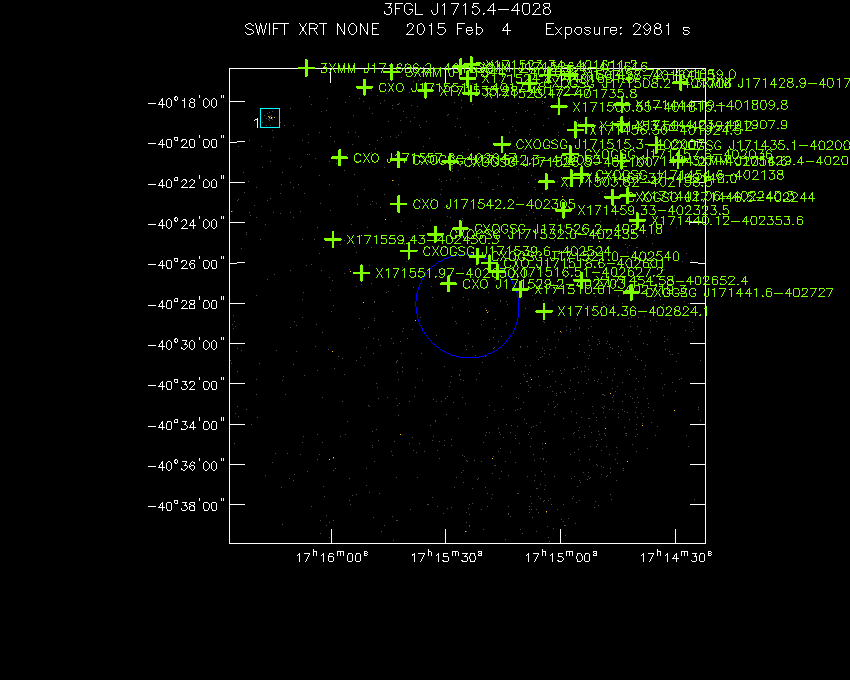The width and height of the screenshot is (850, 680).
Task: Click the right ascension label 17h15m30s
Action: [446, 557]
